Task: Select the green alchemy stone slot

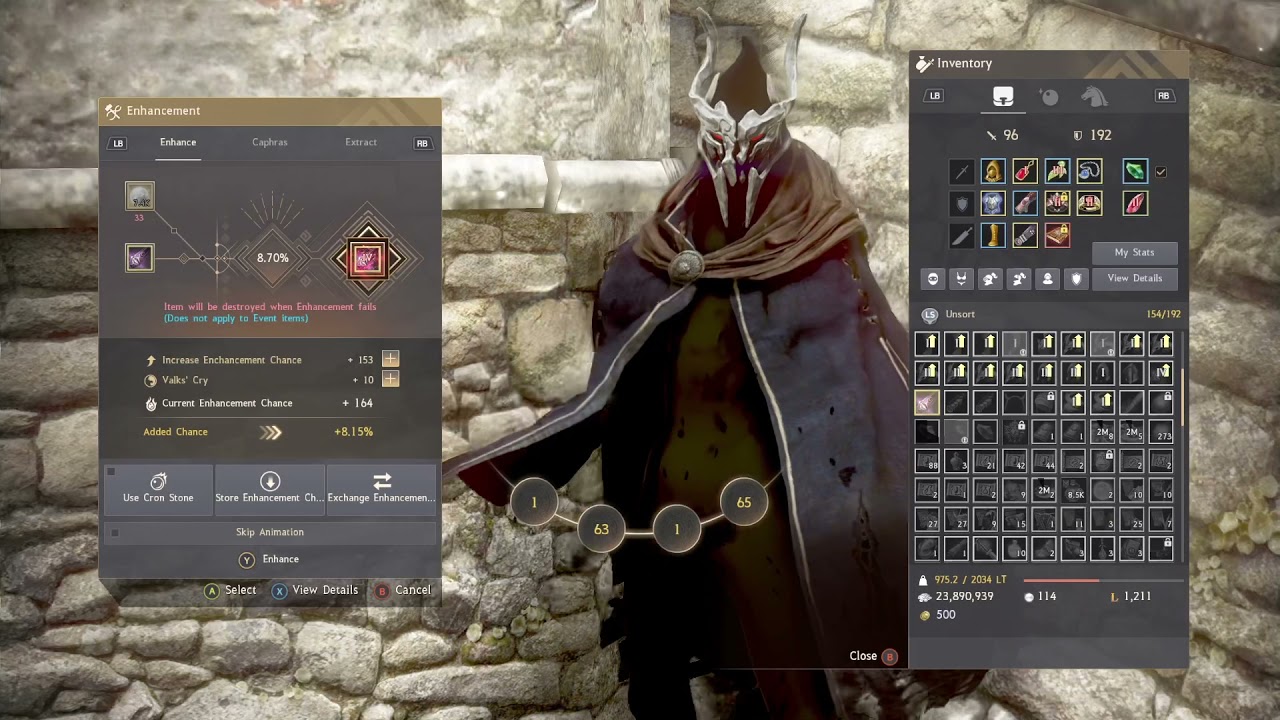Action: coord(1134,172)
